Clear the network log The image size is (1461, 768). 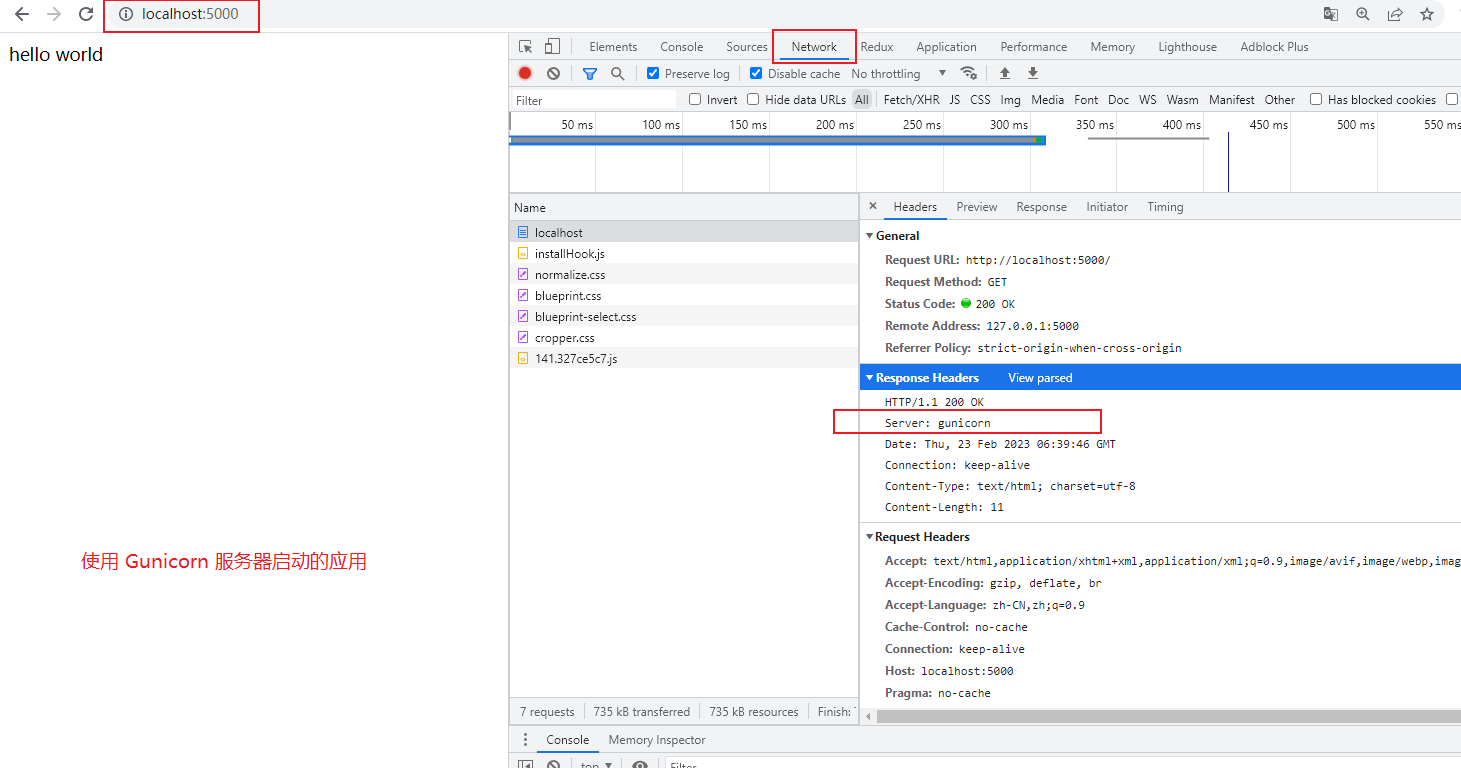[x=553, y=73]
